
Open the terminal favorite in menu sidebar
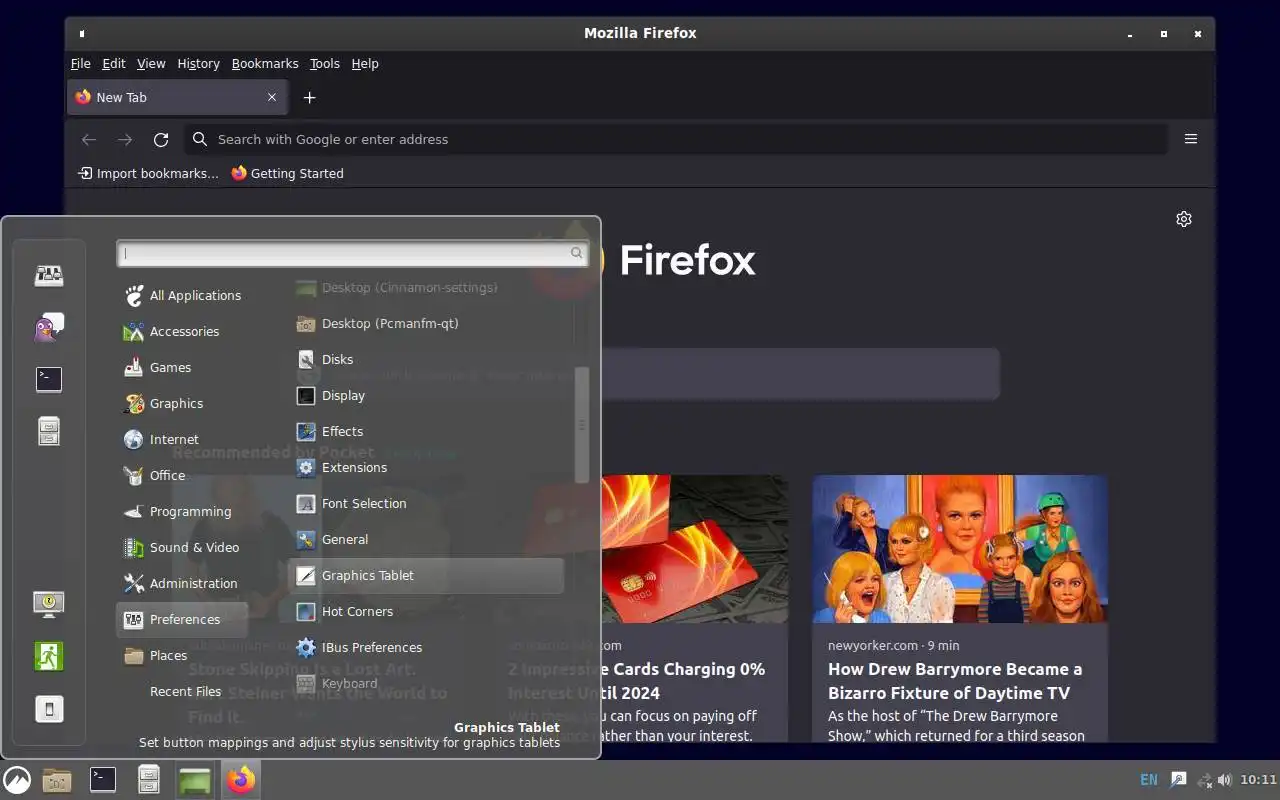(x=49, y=379)
